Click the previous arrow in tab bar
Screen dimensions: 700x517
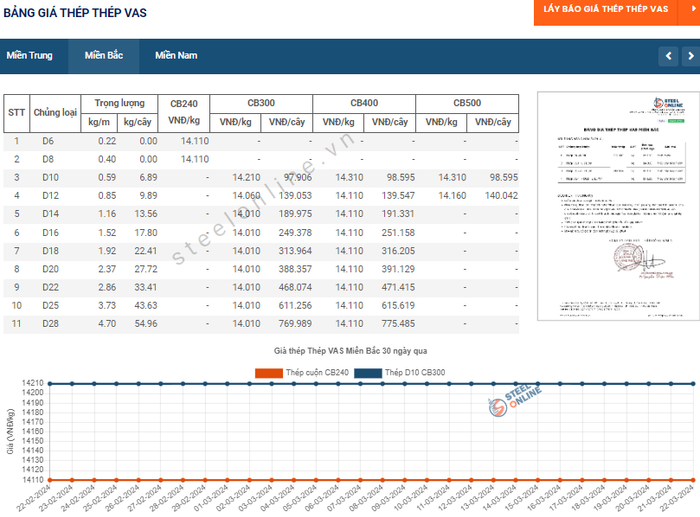pos(668,56)
